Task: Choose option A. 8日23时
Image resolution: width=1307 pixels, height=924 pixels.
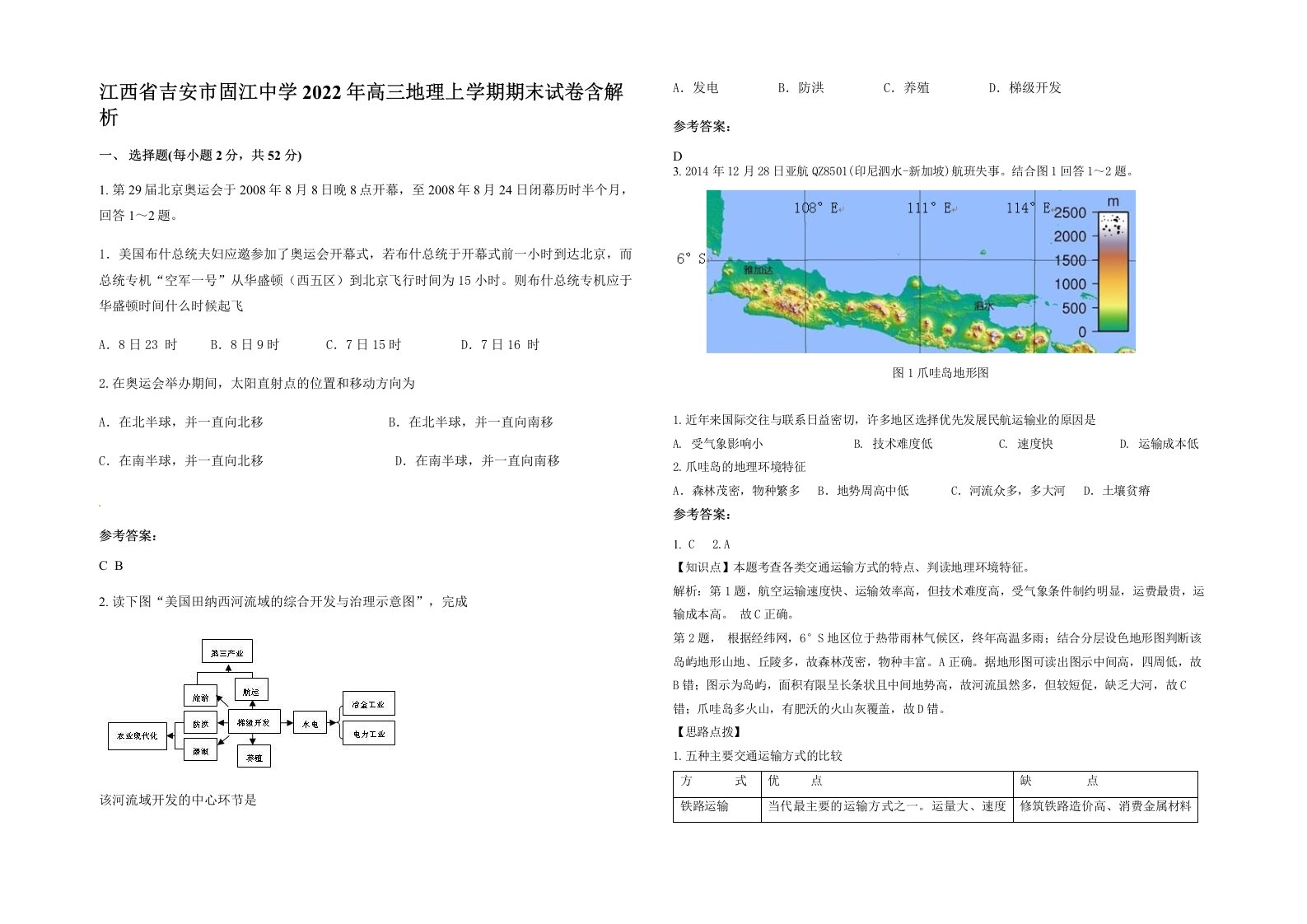Action: point(138,345)
